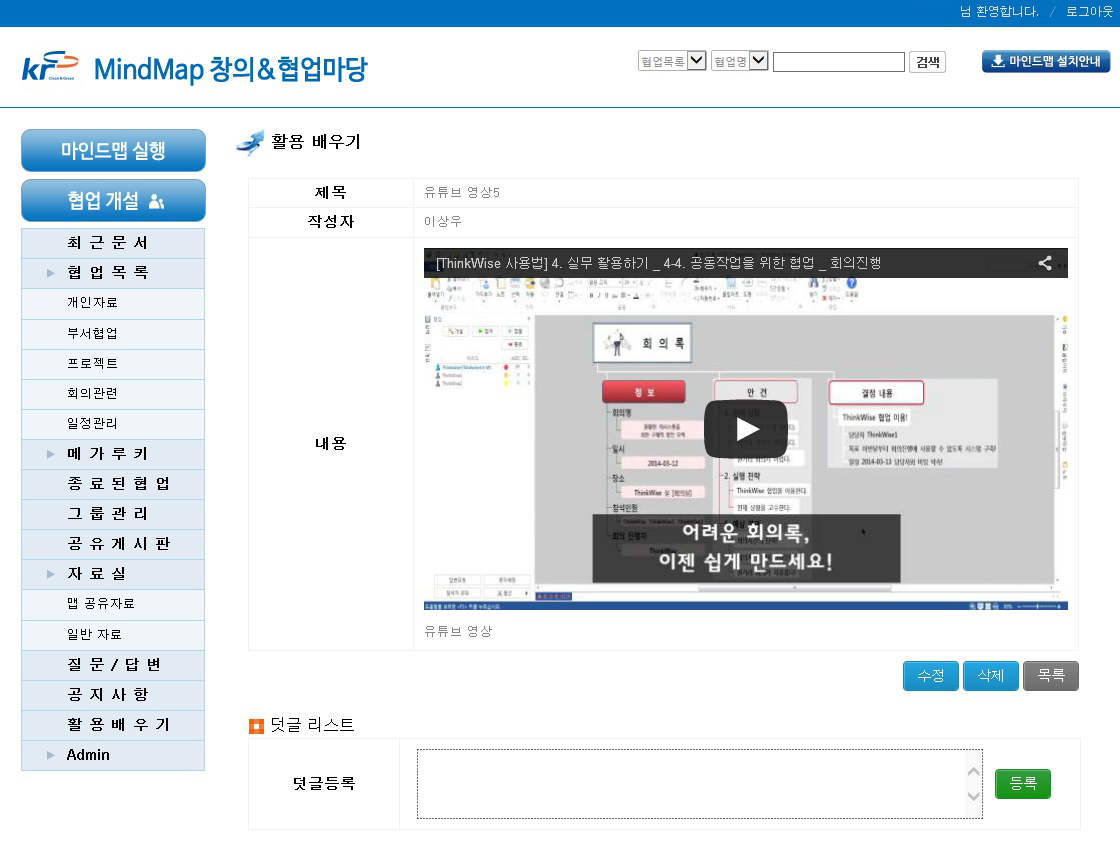Open the 자료실 menu label
Image resolution: width=1120 pixels, height=843 pixels.
click(96, 574)
